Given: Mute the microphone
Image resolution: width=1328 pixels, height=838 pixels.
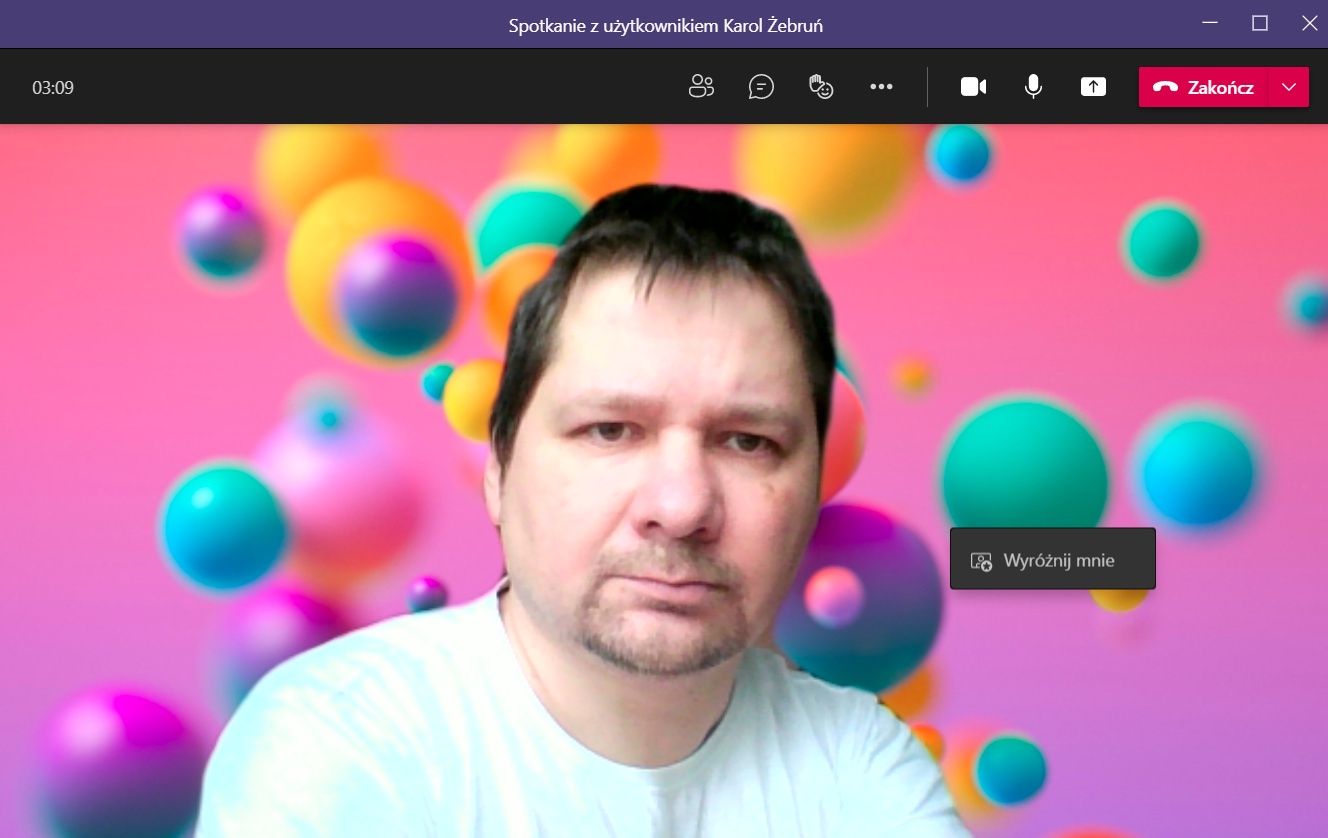Looking at the screenshot, I should pyautogui.click(x=1033, y=87).
